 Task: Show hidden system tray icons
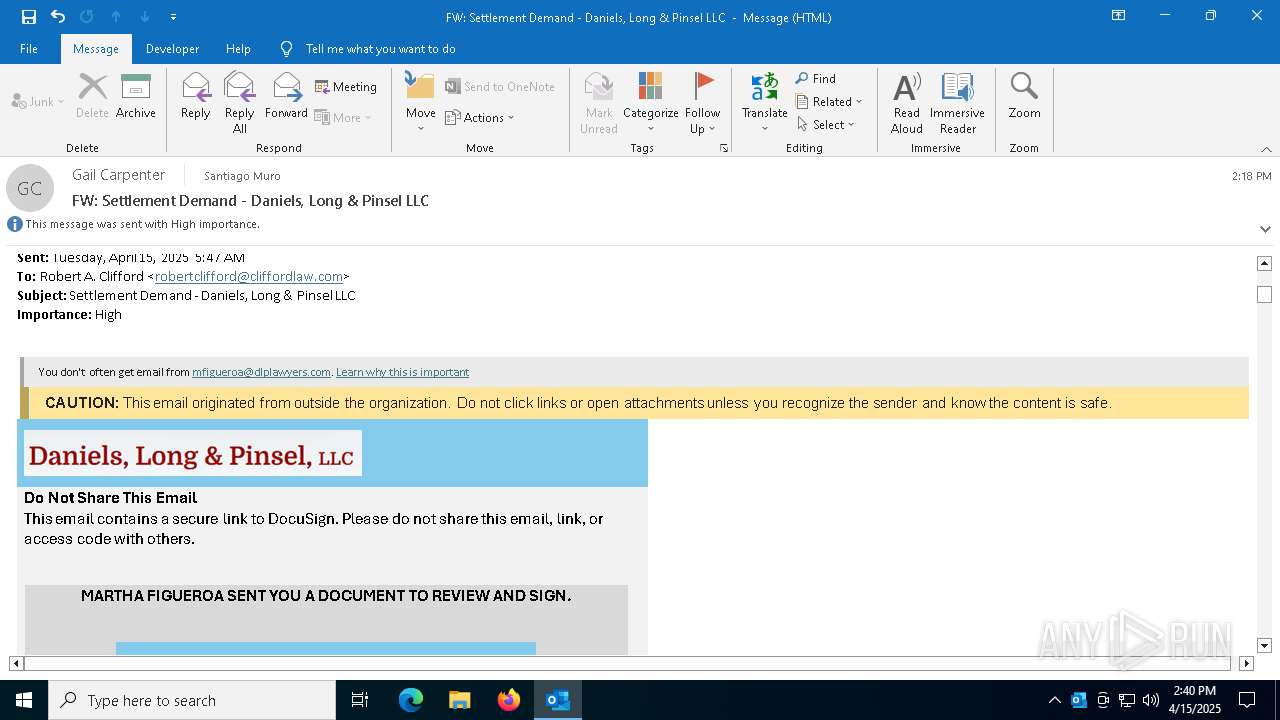1054,700
